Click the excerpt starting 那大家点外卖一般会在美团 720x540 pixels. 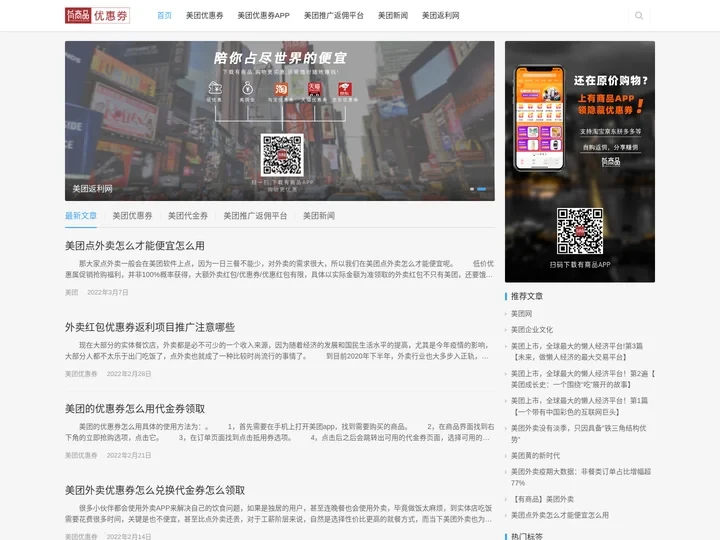279,269
